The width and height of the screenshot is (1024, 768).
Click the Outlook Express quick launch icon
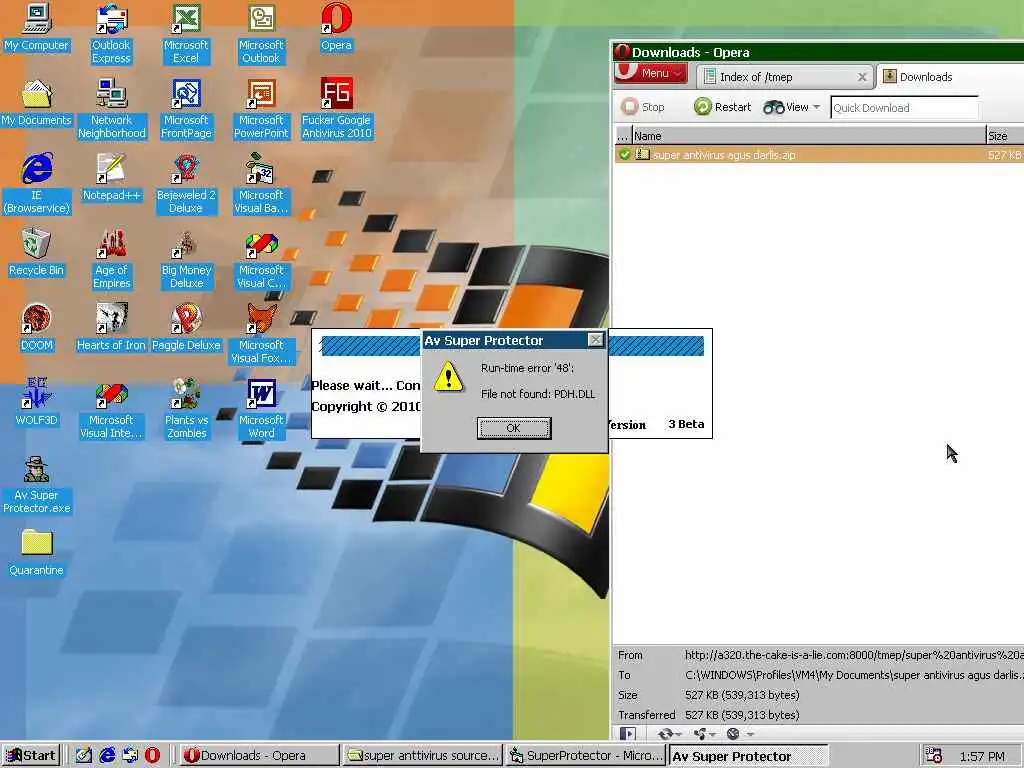coord(129,756)
